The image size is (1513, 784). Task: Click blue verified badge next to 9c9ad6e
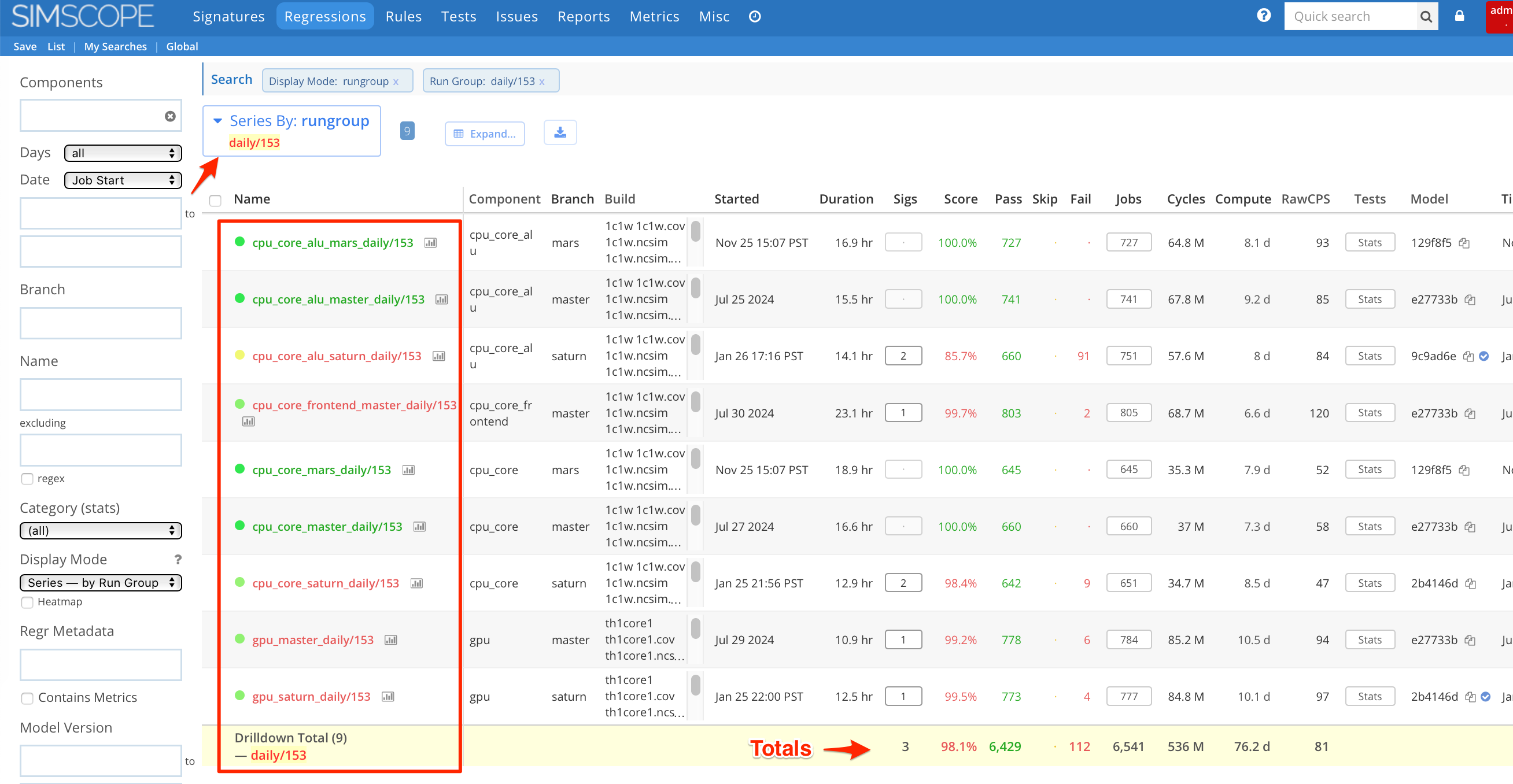tap(1484, 356)
